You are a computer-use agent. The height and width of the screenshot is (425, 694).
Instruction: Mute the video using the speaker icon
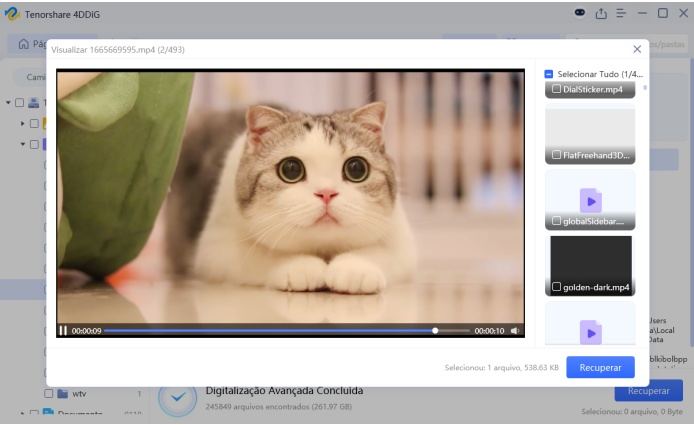coord(515,330)
